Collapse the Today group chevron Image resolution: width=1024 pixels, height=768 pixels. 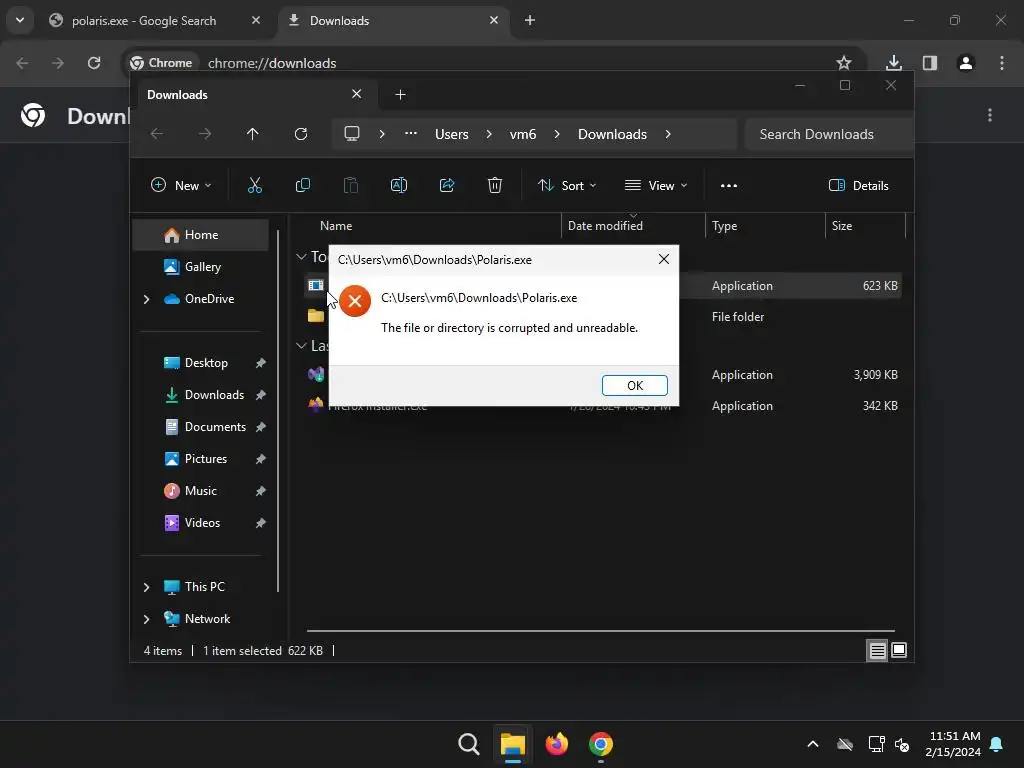pyautogui.click(x=301, y=257)
